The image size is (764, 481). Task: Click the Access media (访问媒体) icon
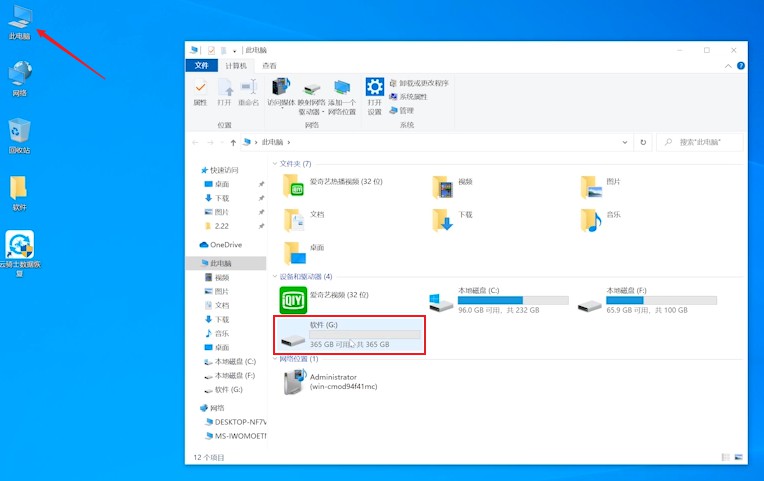tap(281, 92)
